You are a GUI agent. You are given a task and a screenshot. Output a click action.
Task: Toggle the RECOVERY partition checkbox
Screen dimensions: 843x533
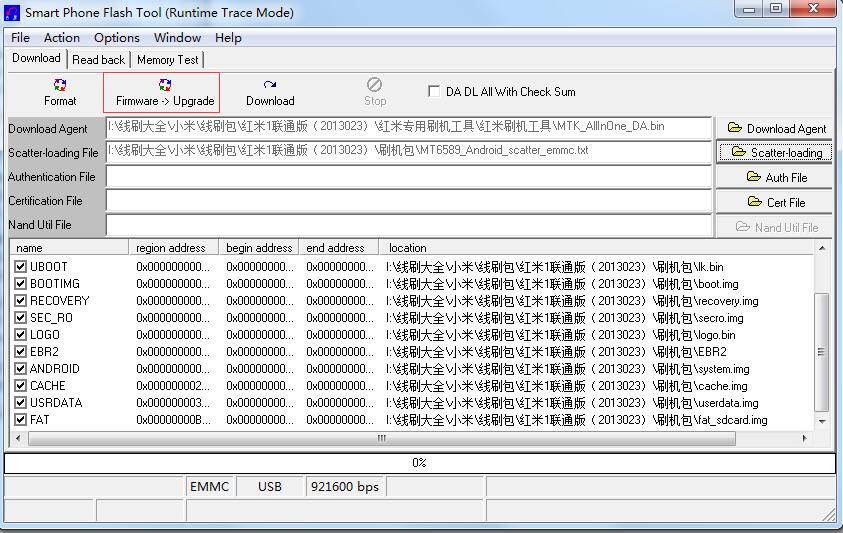[x=20, y=301]
